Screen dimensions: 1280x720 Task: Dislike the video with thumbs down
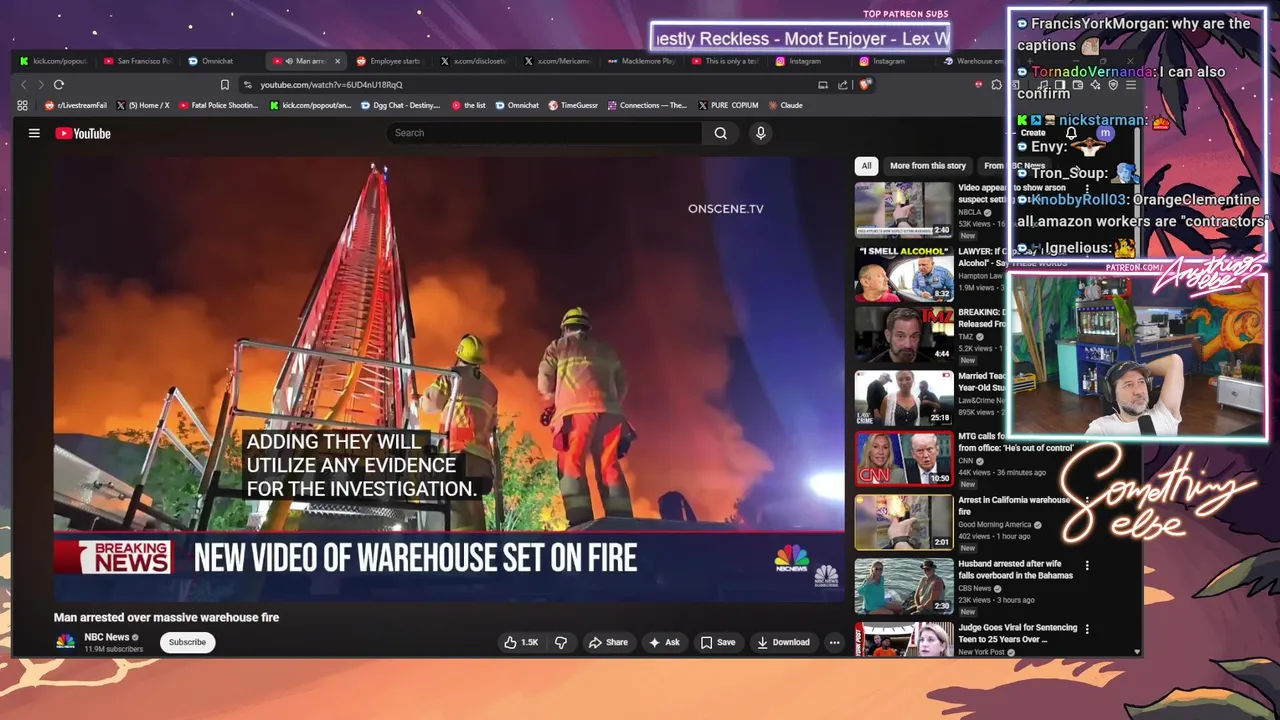click(x=561, y=642)
